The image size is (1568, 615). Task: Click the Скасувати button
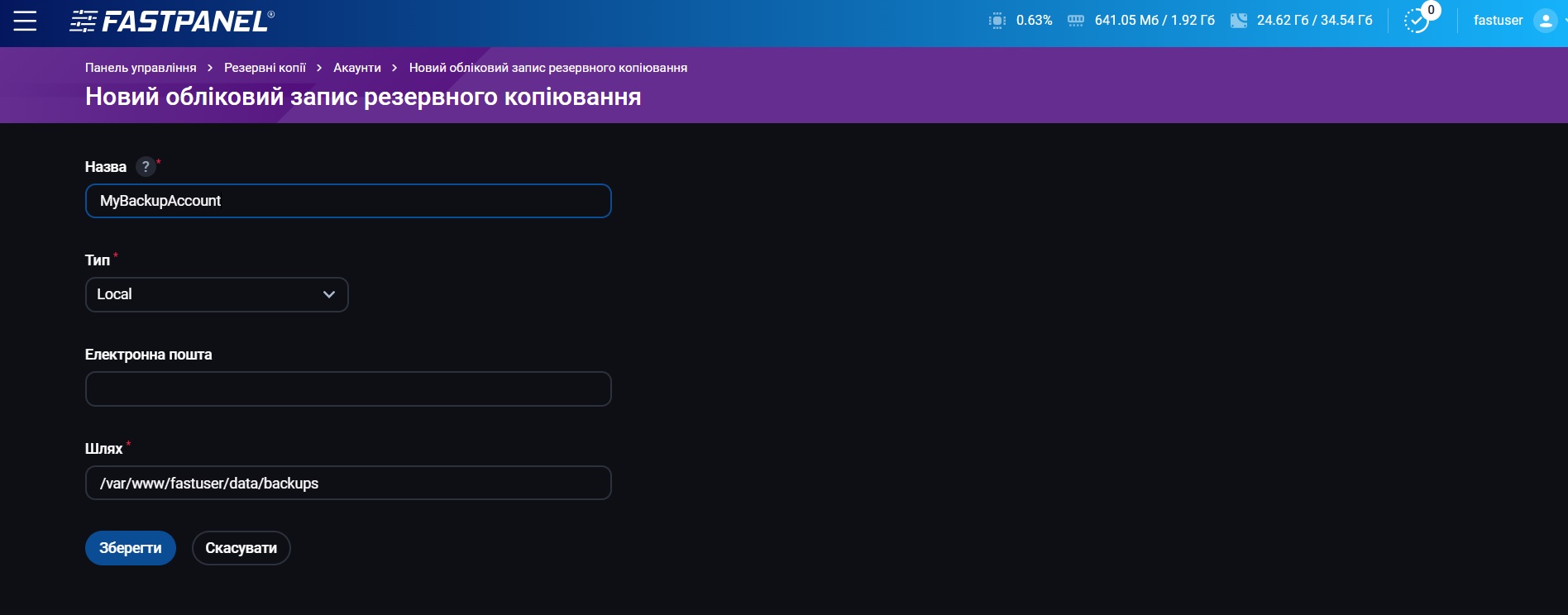[x=241, y=548]
